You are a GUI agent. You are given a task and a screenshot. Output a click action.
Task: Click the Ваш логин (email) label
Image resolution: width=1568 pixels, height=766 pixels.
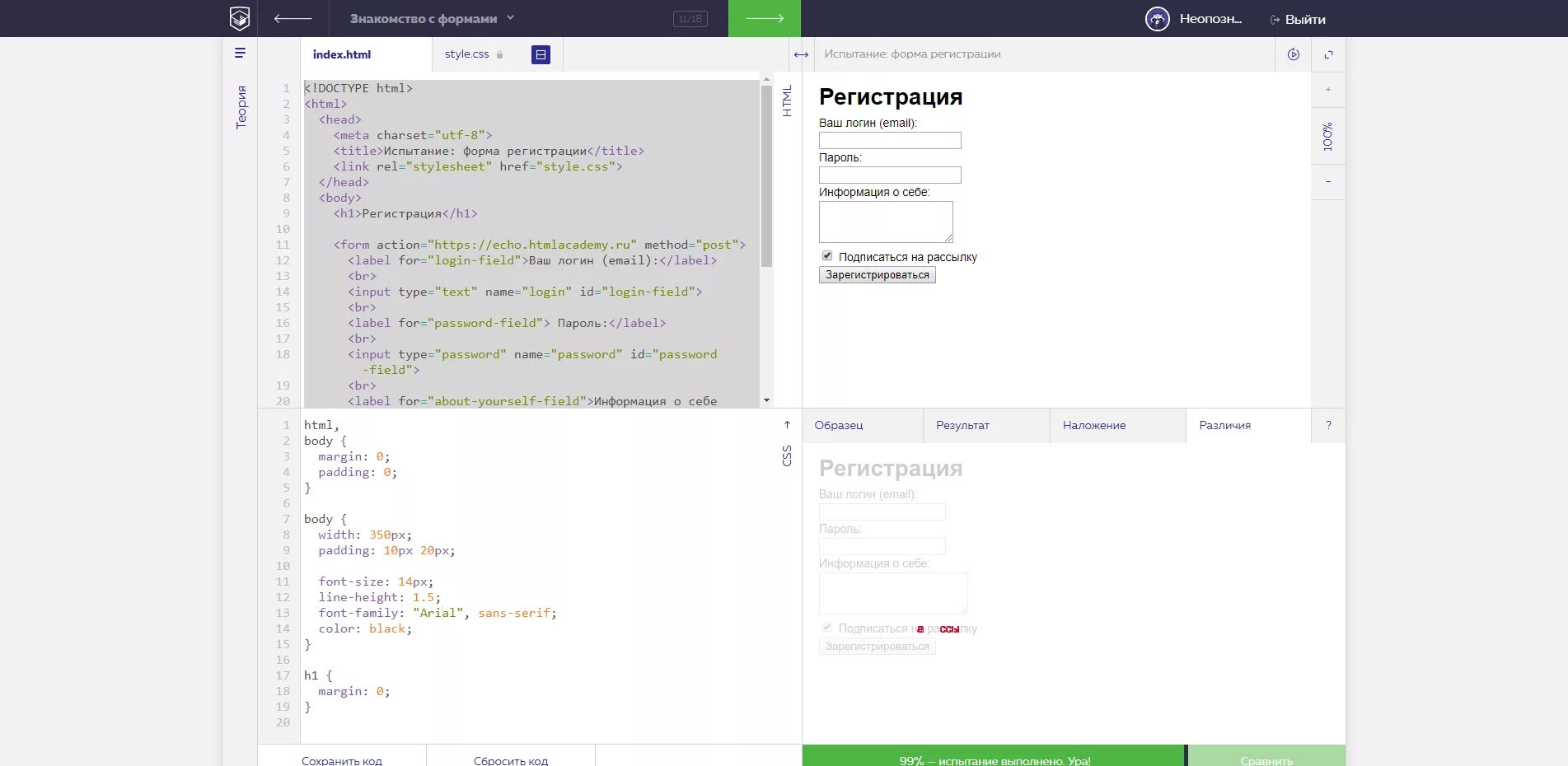(x=868, y=123)
